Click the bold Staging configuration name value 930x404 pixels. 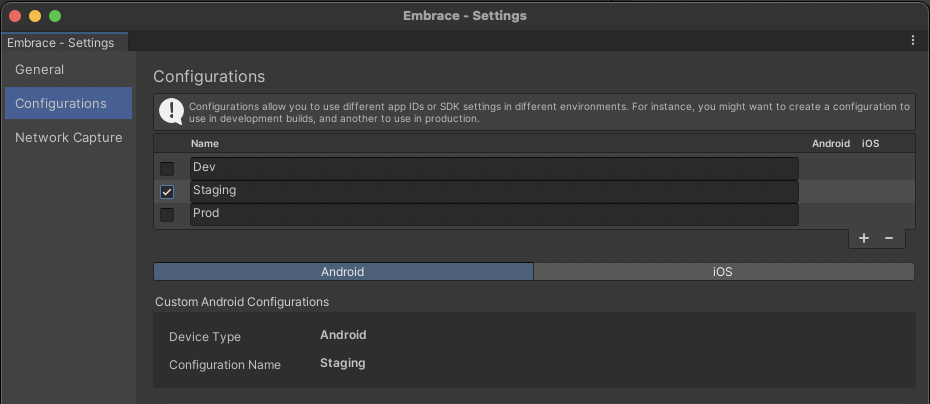pyautogui.click(x=343, y=362)
